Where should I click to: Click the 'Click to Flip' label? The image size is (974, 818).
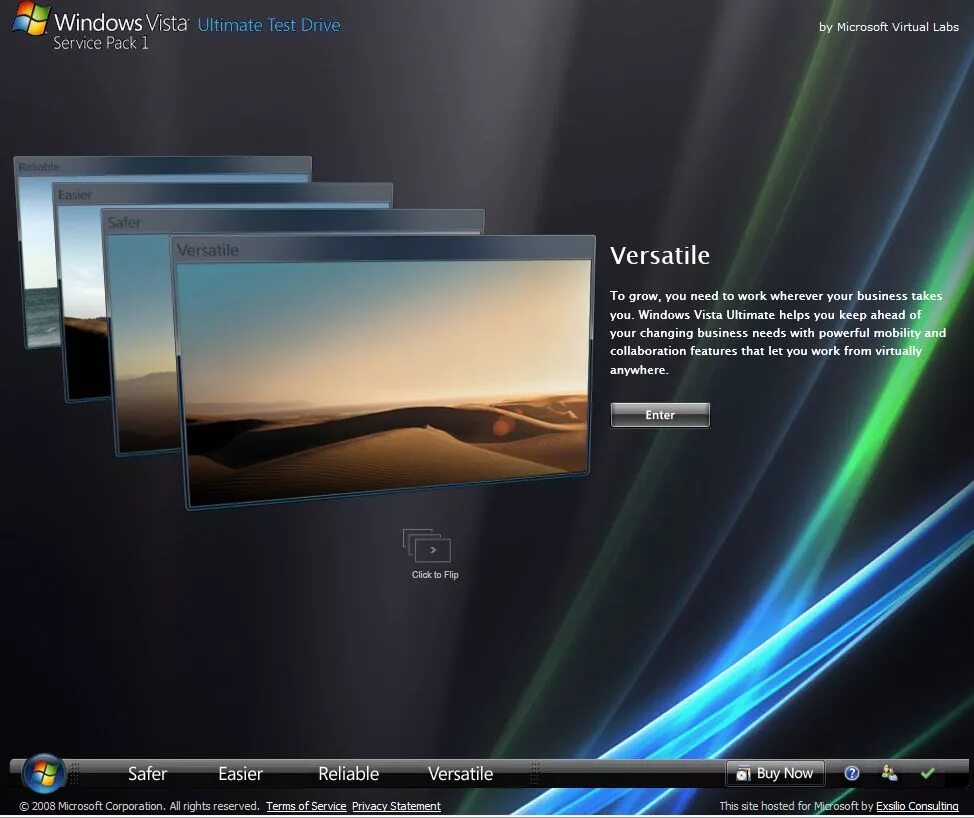click(435, 575)
